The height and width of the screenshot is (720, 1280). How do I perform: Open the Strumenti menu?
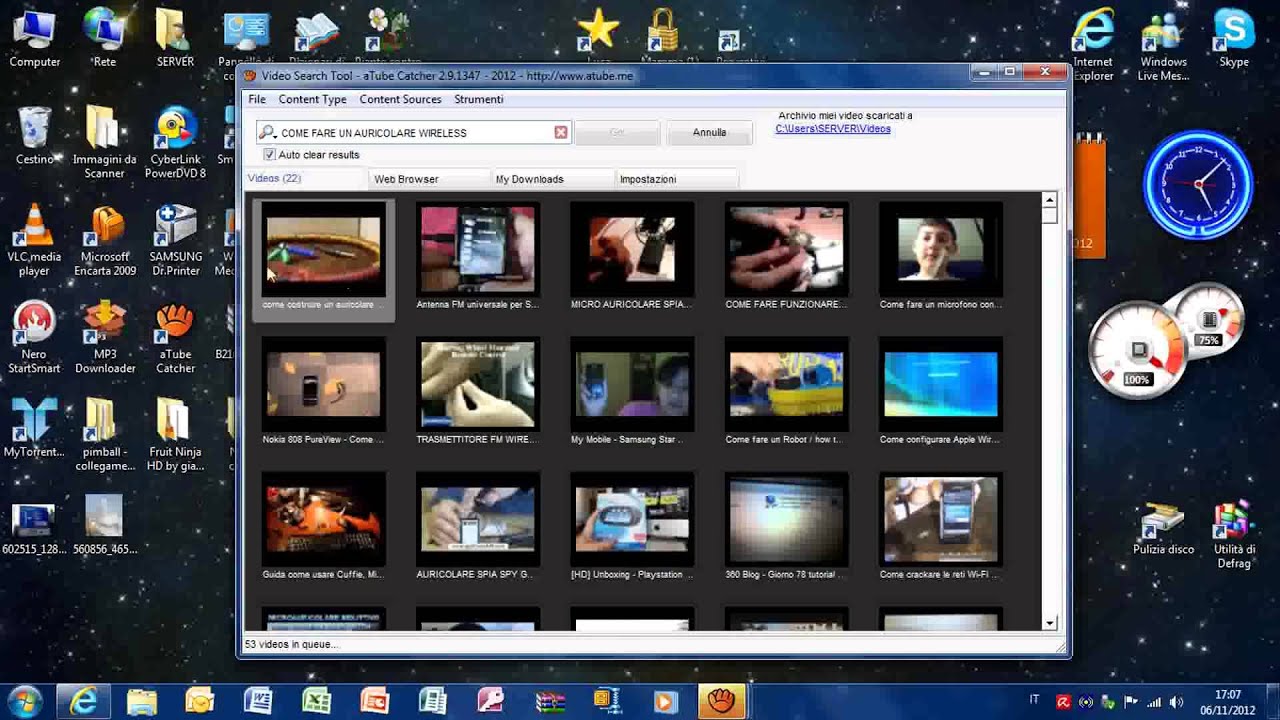479,99
